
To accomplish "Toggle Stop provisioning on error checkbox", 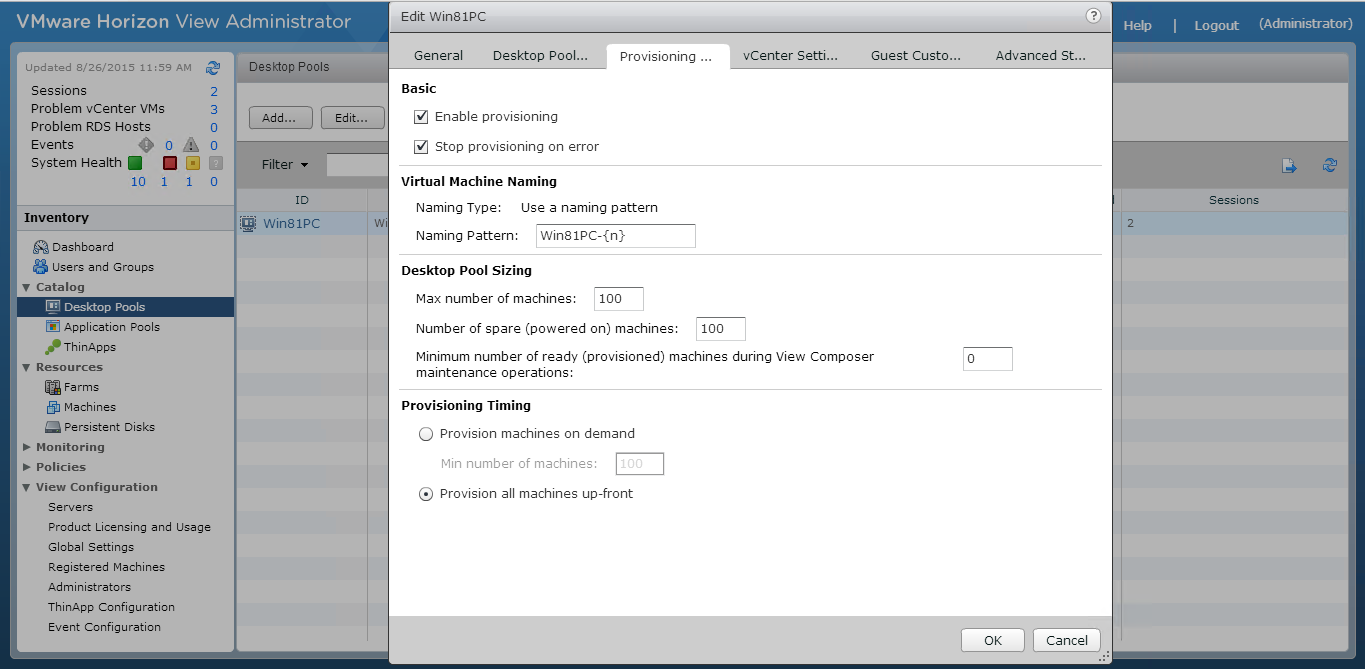I will coord(421,147).
